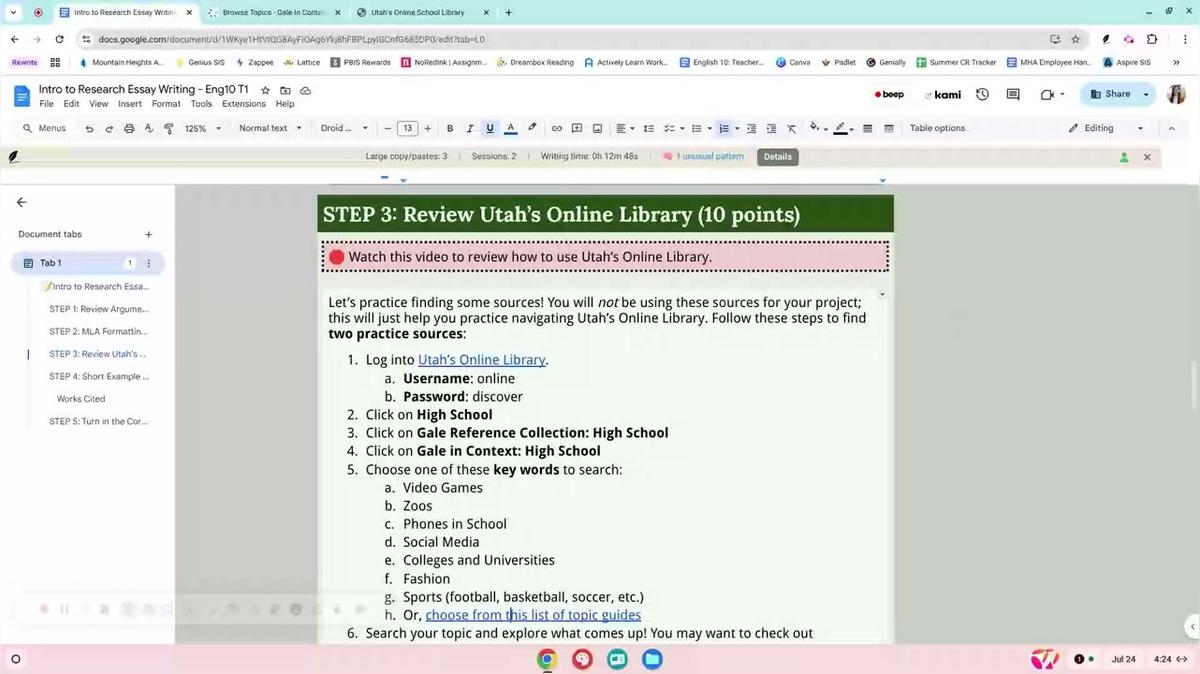Star the document title
This screenshot has width=1200, height=674.
[266, 90]
